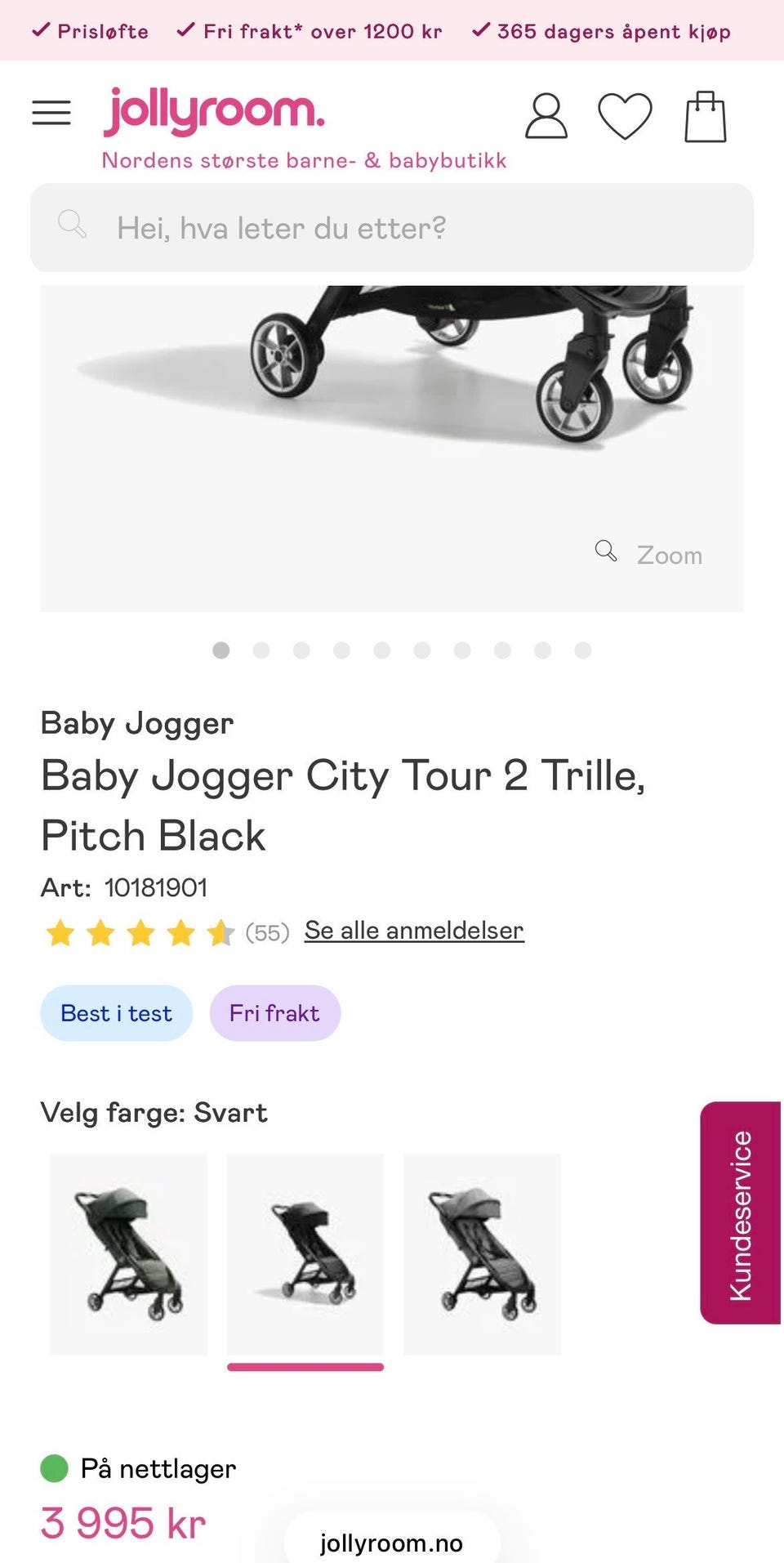Open Se alle anmeldelser link
The image size is (784, 1563).
pos(414,931)
